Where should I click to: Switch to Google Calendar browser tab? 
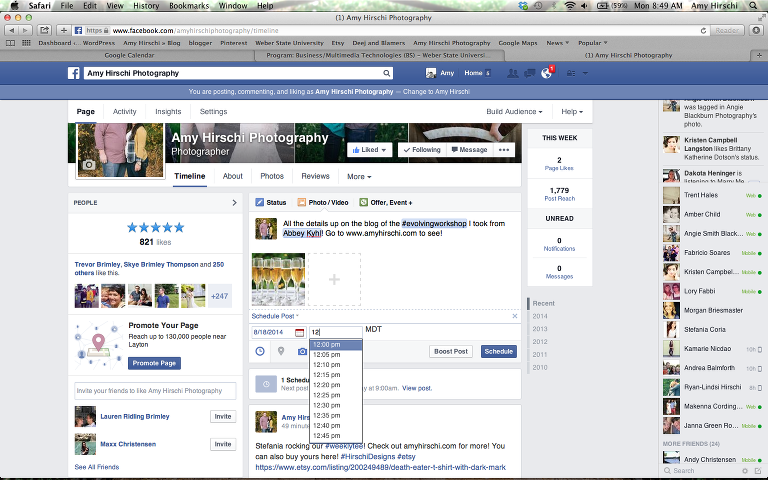[x=129, y=55]
